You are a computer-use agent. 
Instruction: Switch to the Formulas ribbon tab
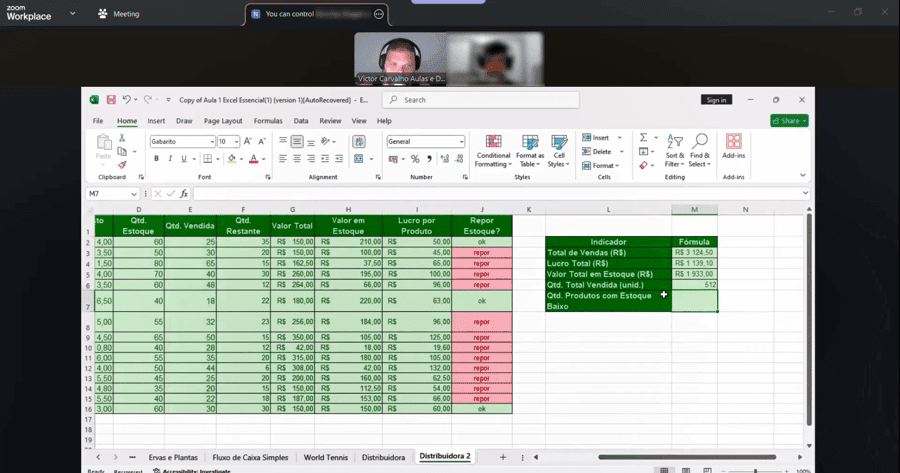[268, 121]
